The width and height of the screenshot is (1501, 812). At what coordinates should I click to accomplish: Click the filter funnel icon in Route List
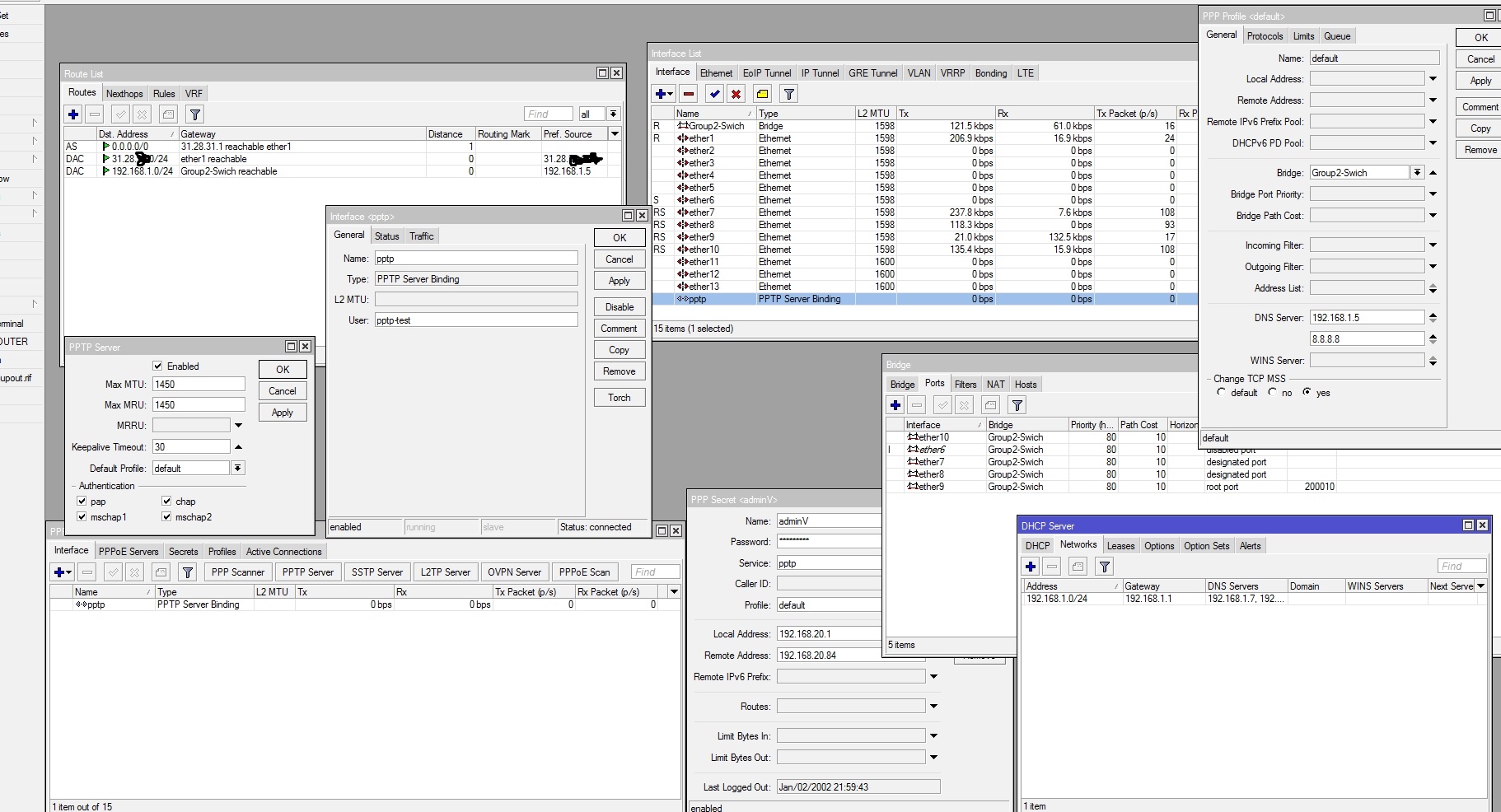[x=194, y=114]
